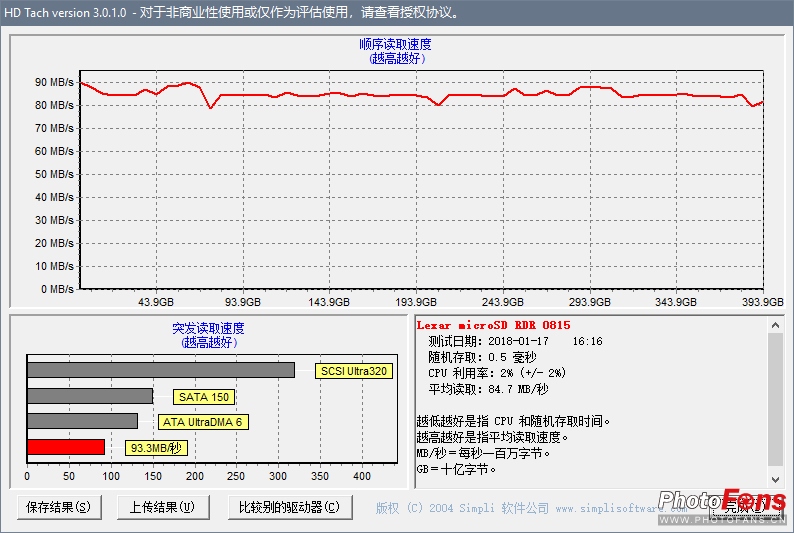The image size is (794, 533).
Task: Select the 93.3MB/秒 burst speed label
Action: coord(156,448)
